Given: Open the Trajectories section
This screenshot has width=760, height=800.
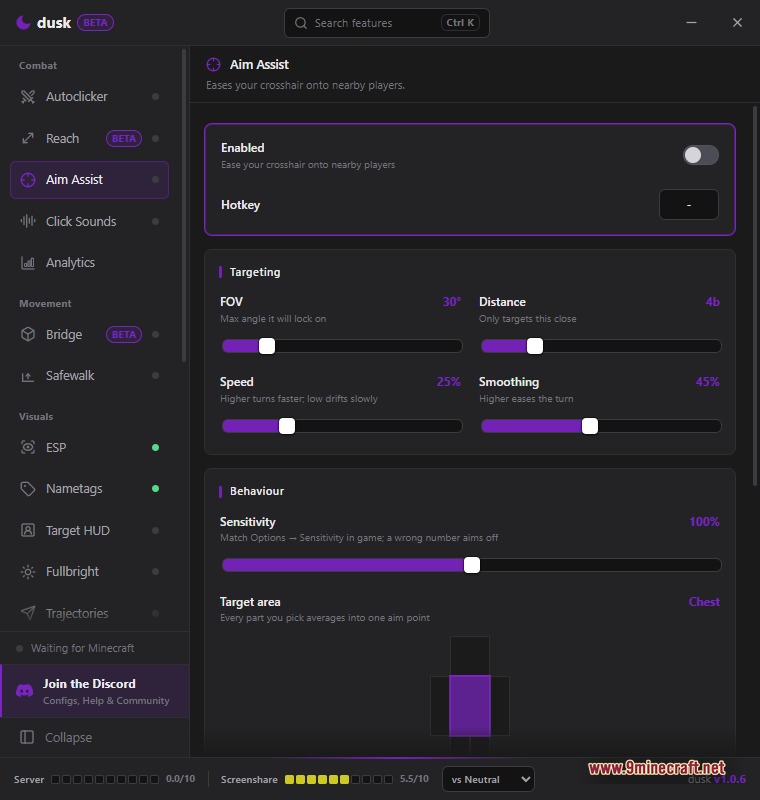Looking at the screenshot, I should [x=89, y=613].
